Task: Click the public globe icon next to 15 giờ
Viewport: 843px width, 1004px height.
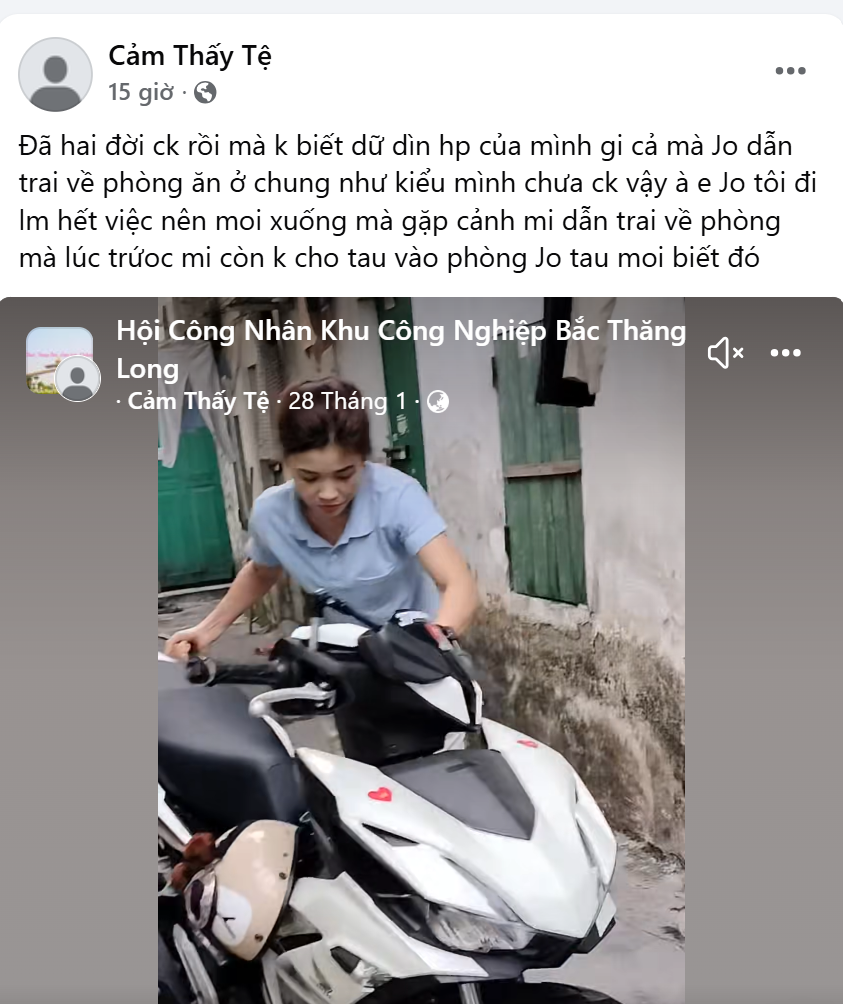Action: click(x=205, y=93)
